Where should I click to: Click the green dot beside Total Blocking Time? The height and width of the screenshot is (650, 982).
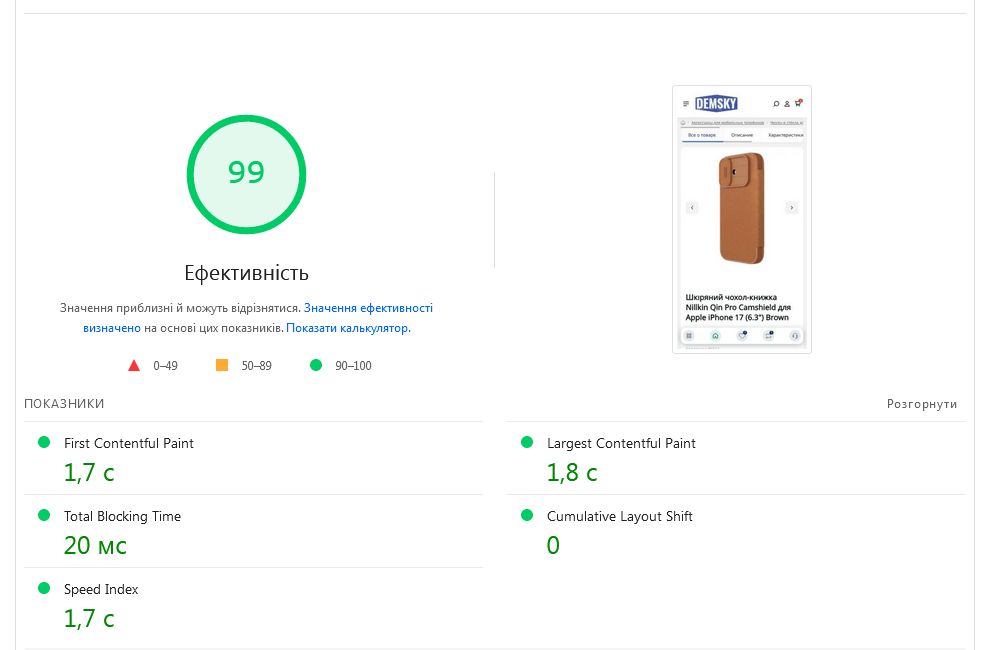[x=44, y=515]
